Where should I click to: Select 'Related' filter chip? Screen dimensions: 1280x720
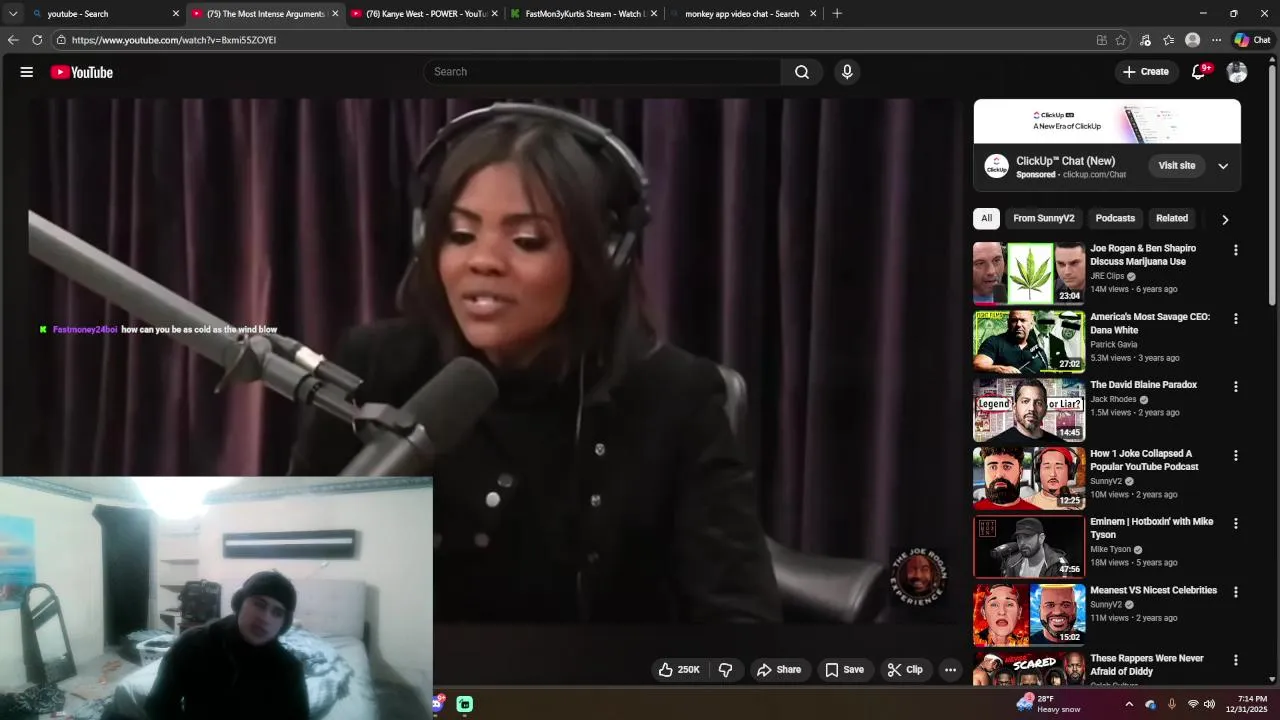point(1172,218)
